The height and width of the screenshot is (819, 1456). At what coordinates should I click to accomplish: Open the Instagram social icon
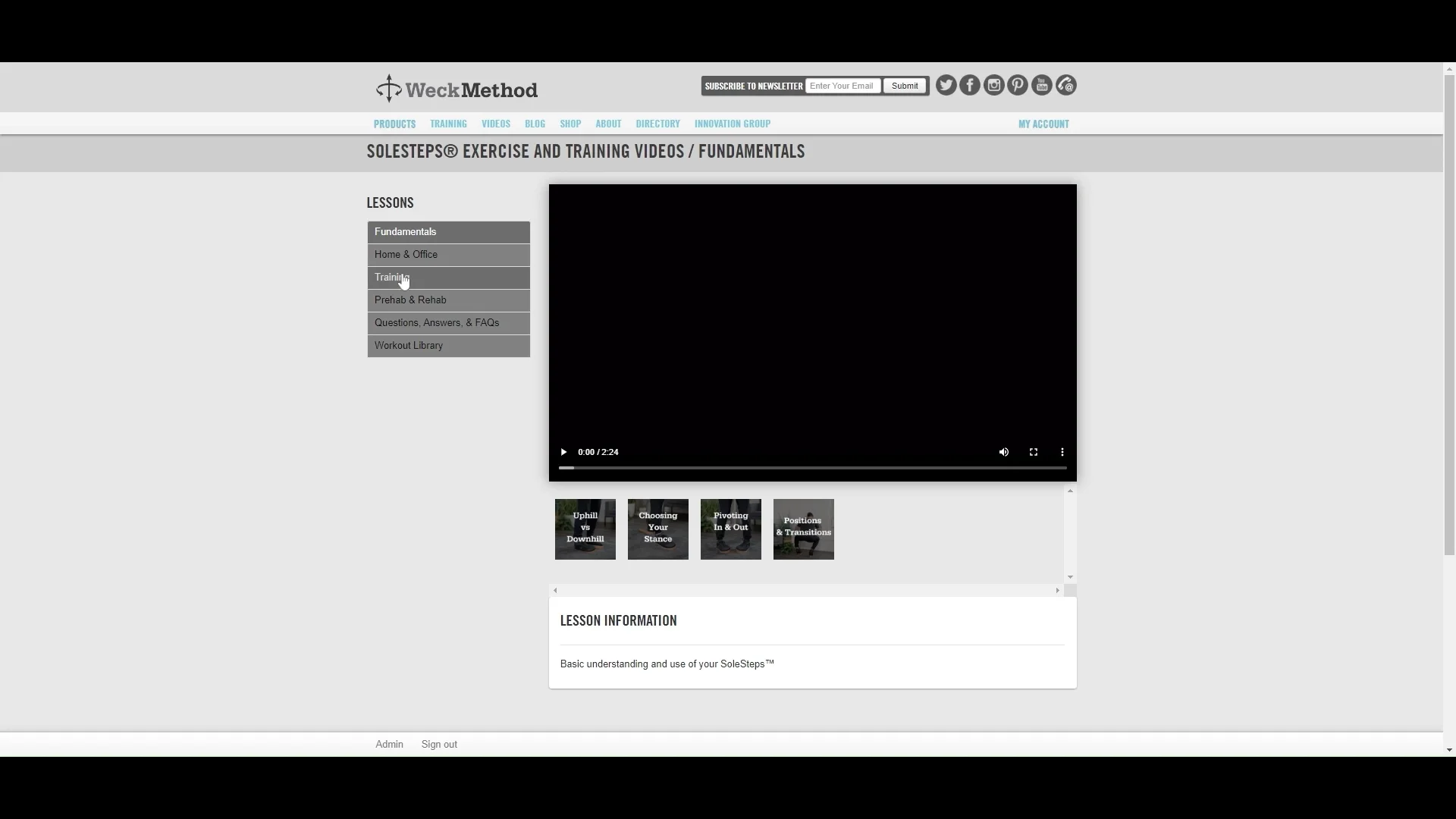pyautogui.click(x=994, y=85)
